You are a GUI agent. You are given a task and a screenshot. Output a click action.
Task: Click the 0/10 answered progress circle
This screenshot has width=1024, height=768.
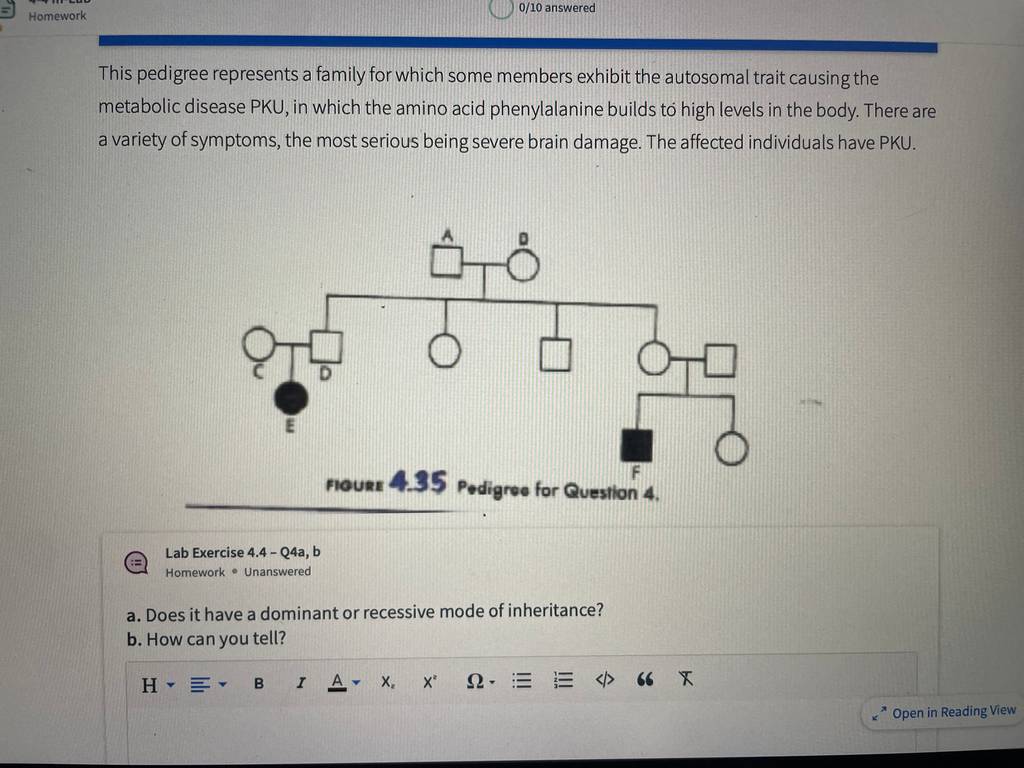pyautogui.click(x=501, y=8)
